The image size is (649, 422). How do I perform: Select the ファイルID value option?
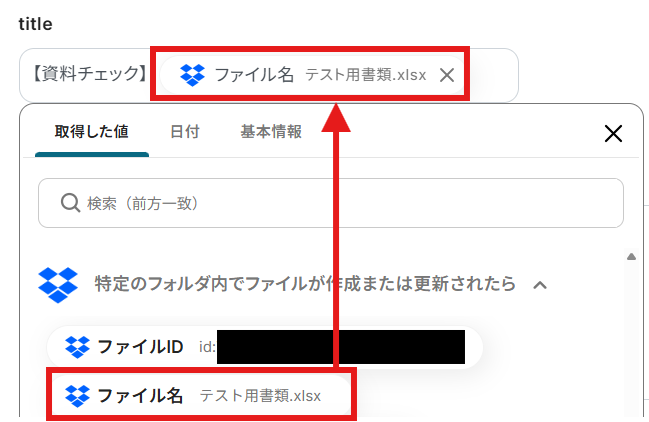tap(265, 347)
